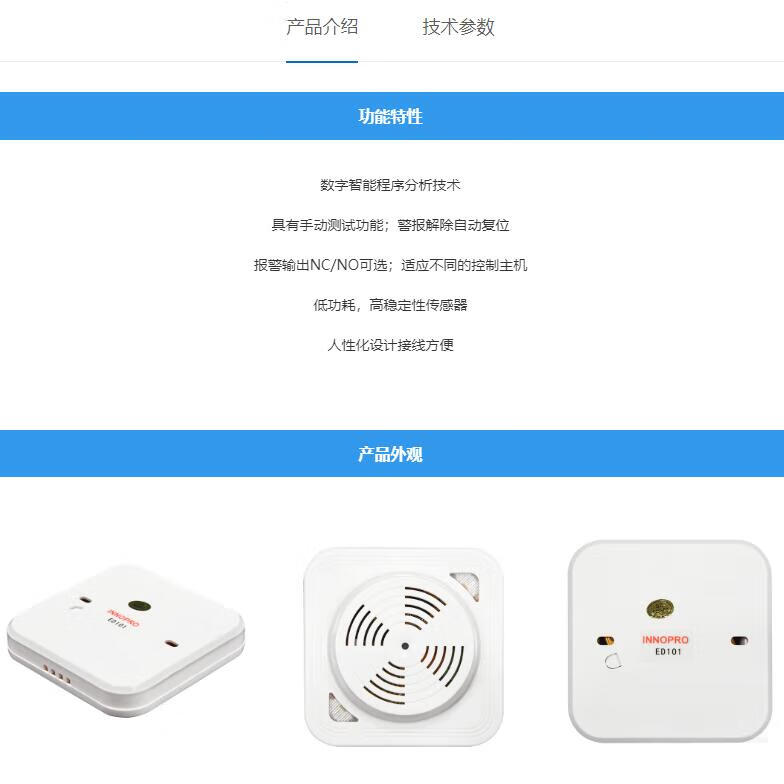Click the 产品外观 blue header banner
Screen dimensions: 784x784
[392, 454]
